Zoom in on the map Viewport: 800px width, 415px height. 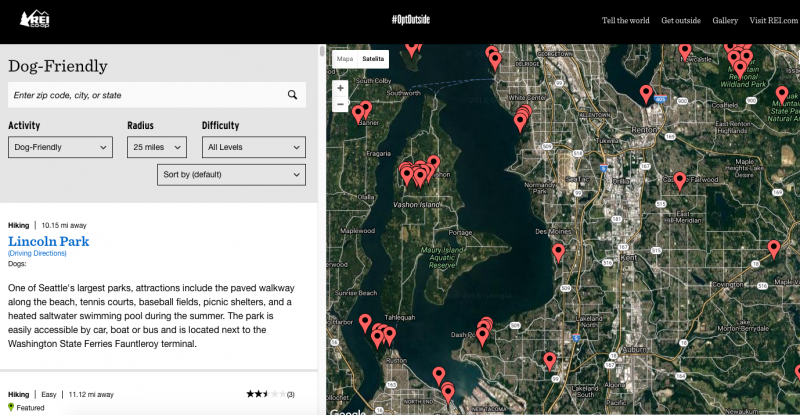point(340,88)
